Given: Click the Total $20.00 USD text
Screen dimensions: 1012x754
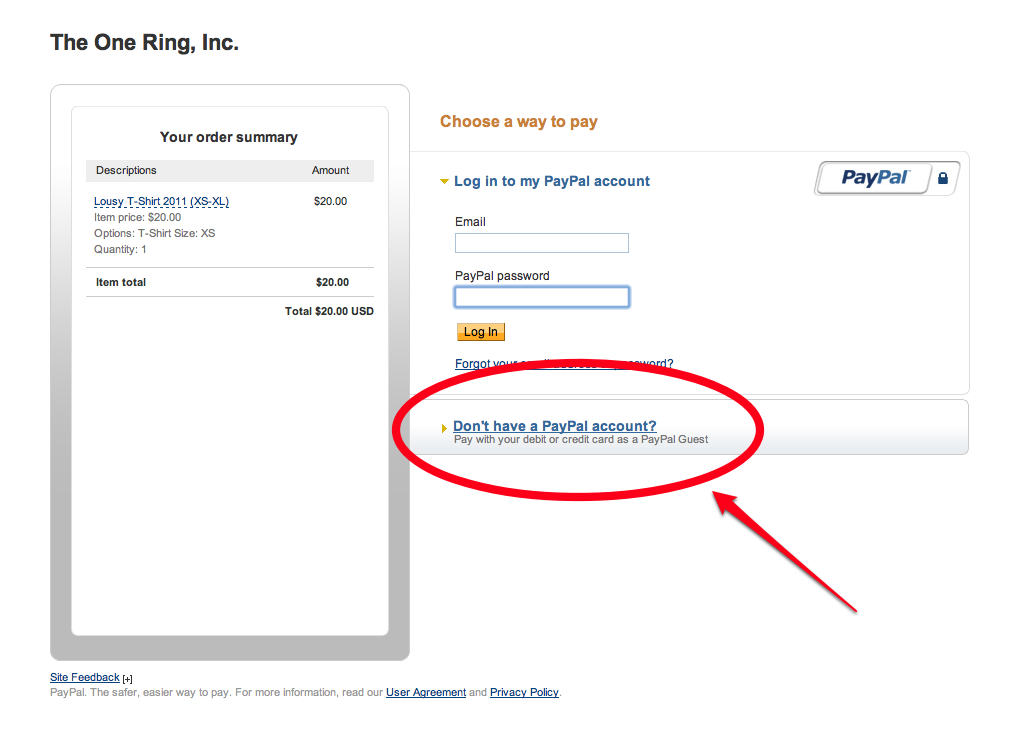Looking at the screenshot, I should pos(329,311).
